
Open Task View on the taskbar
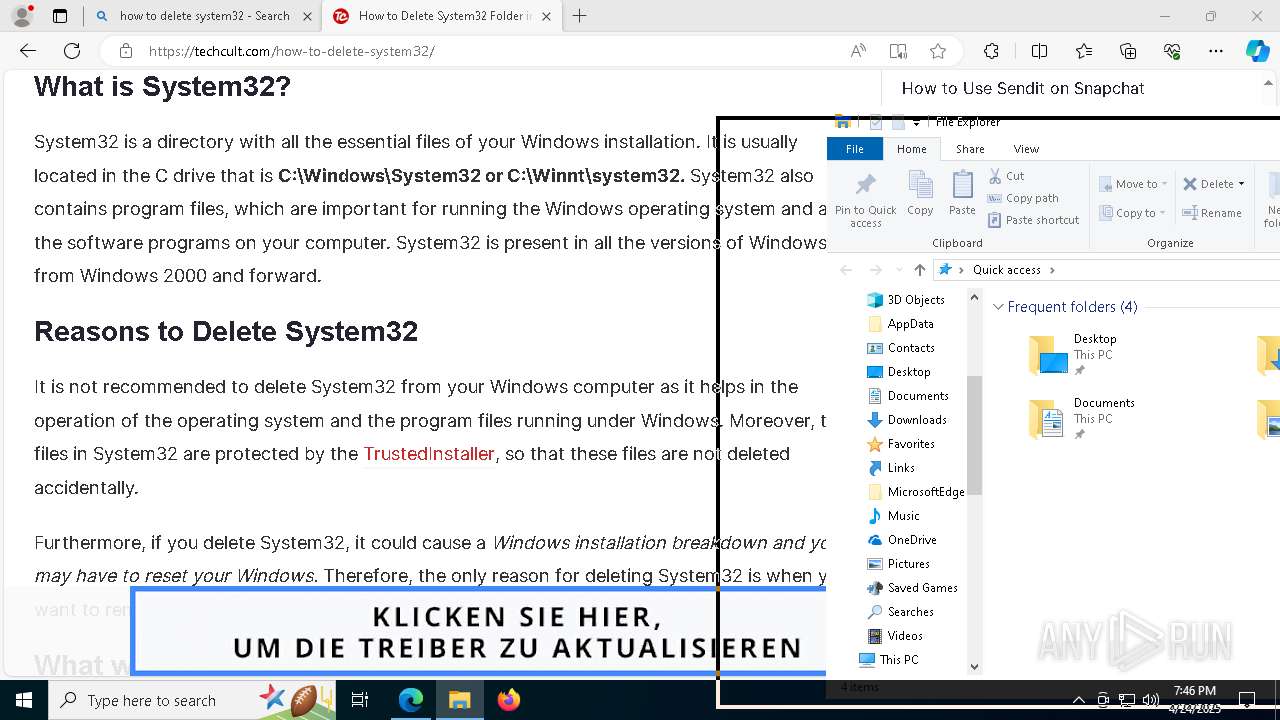pyautogui.click(x=360, y=700)
